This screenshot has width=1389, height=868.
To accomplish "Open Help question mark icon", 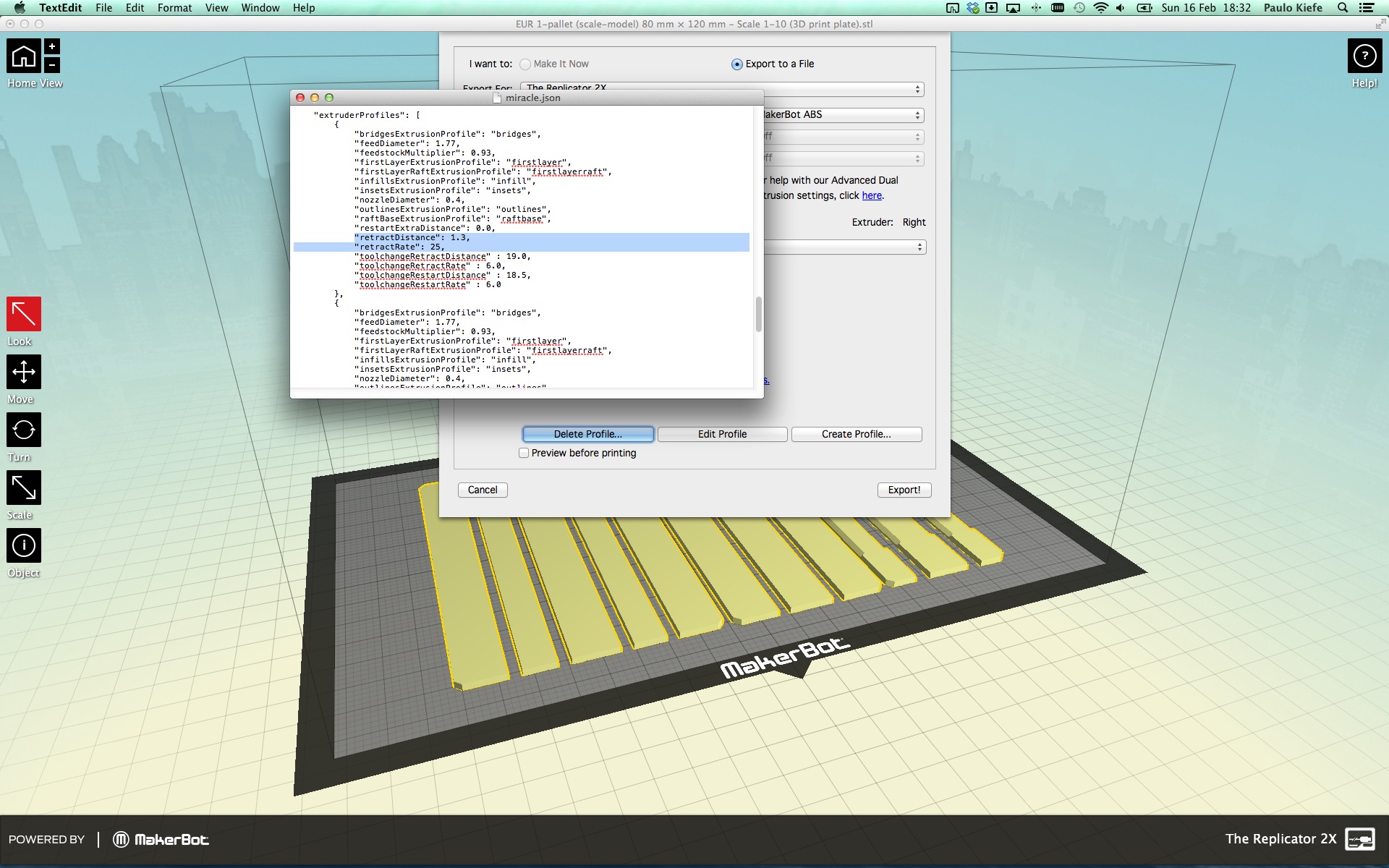I will 1364,56.
